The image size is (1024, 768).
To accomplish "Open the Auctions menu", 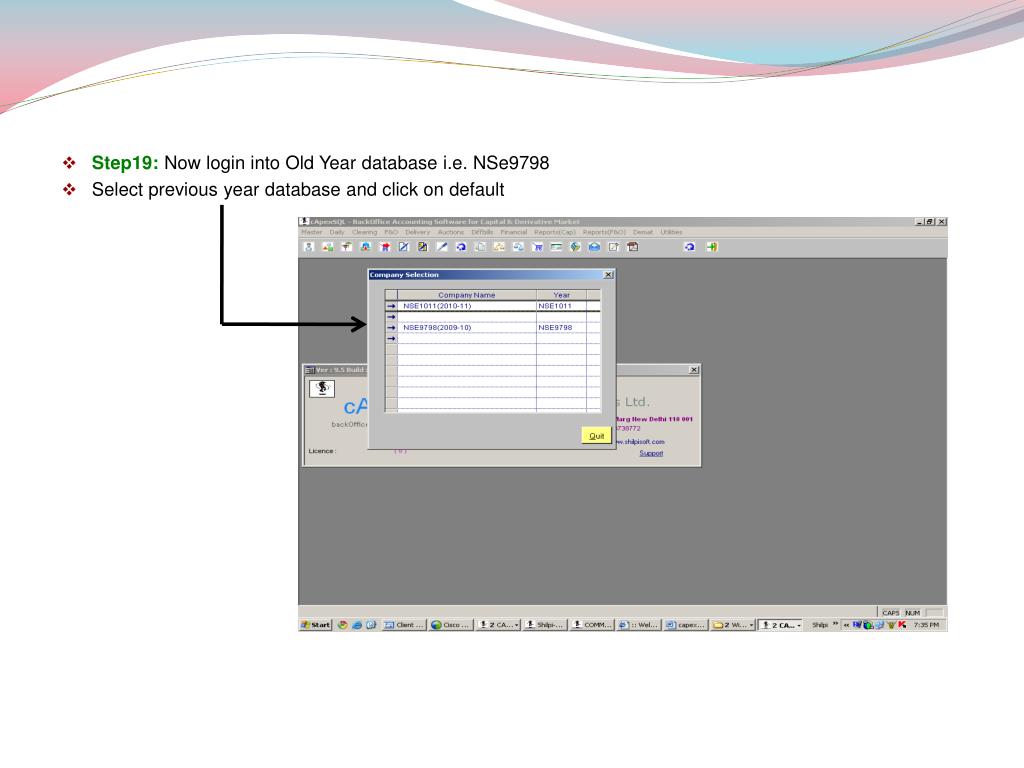I will click(451, 232).
